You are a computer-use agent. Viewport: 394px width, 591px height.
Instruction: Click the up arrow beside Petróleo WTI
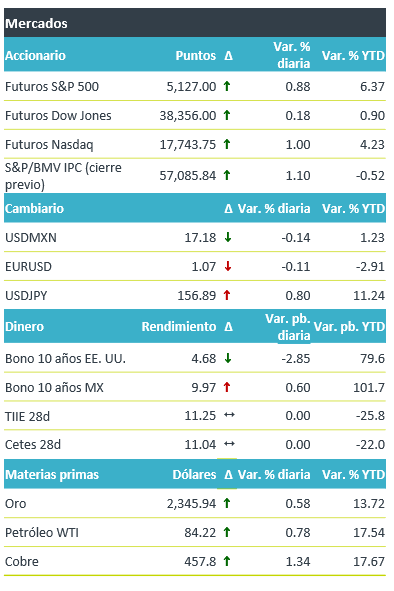coord(227,532)
